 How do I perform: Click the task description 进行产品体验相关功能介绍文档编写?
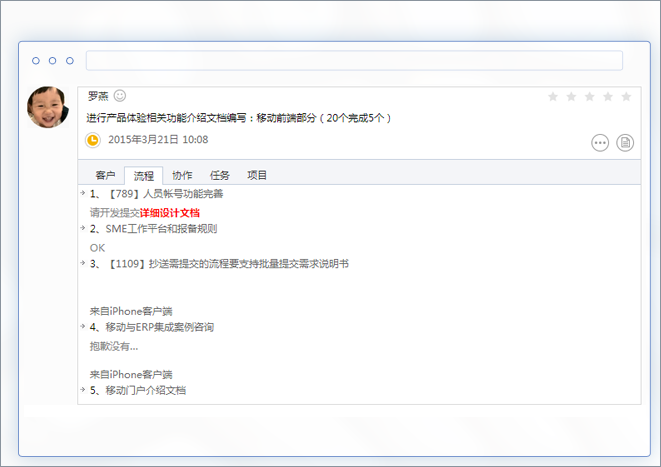click(x=239, y=118)
